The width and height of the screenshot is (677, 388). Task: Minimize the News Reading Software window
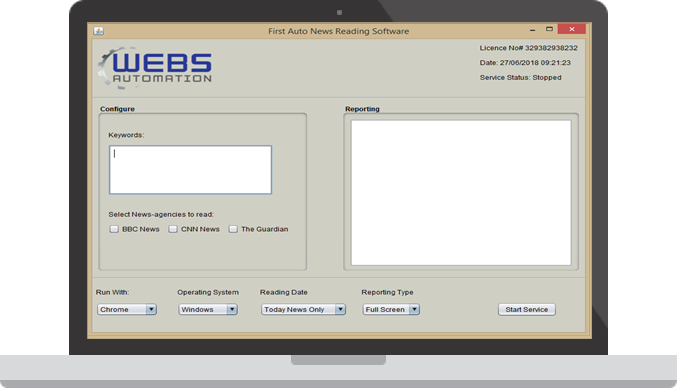point(532,30)
